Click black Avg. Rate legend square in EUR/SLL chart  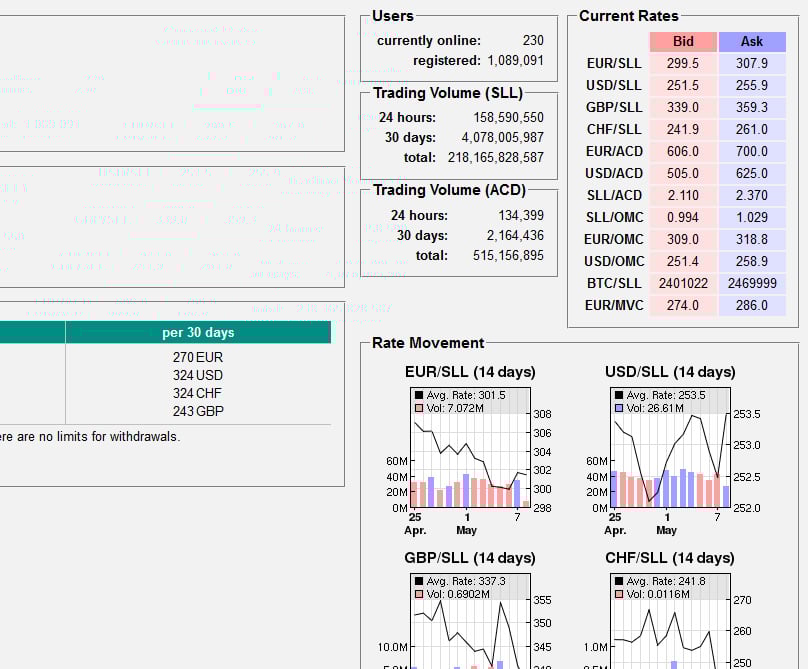(x=419, y=395)
